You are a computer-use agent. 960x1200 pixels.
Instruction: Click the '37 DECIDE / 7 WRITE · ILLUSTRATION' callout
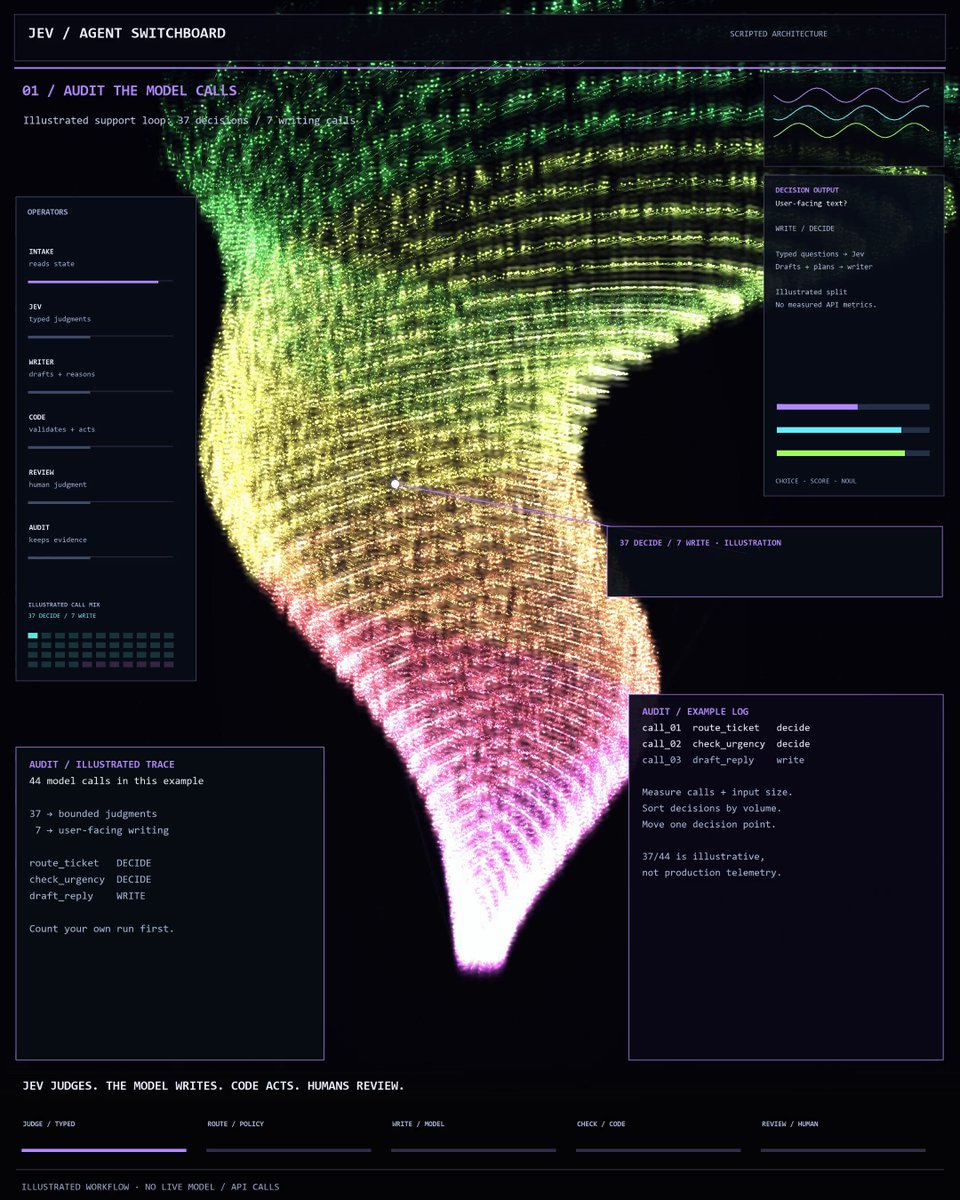click(x=774, y=562)
